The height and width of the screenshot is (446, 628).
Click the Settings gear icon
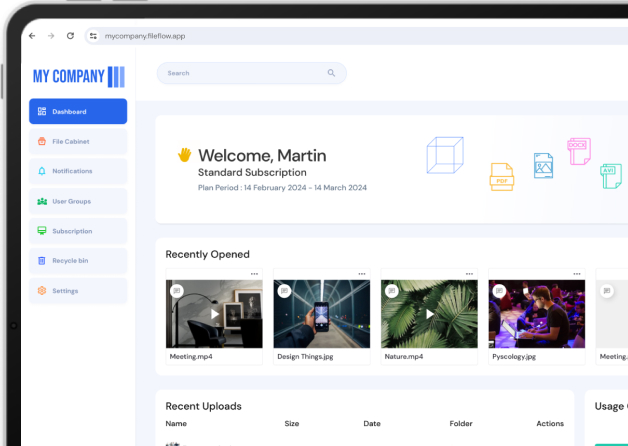coord(42,291)
